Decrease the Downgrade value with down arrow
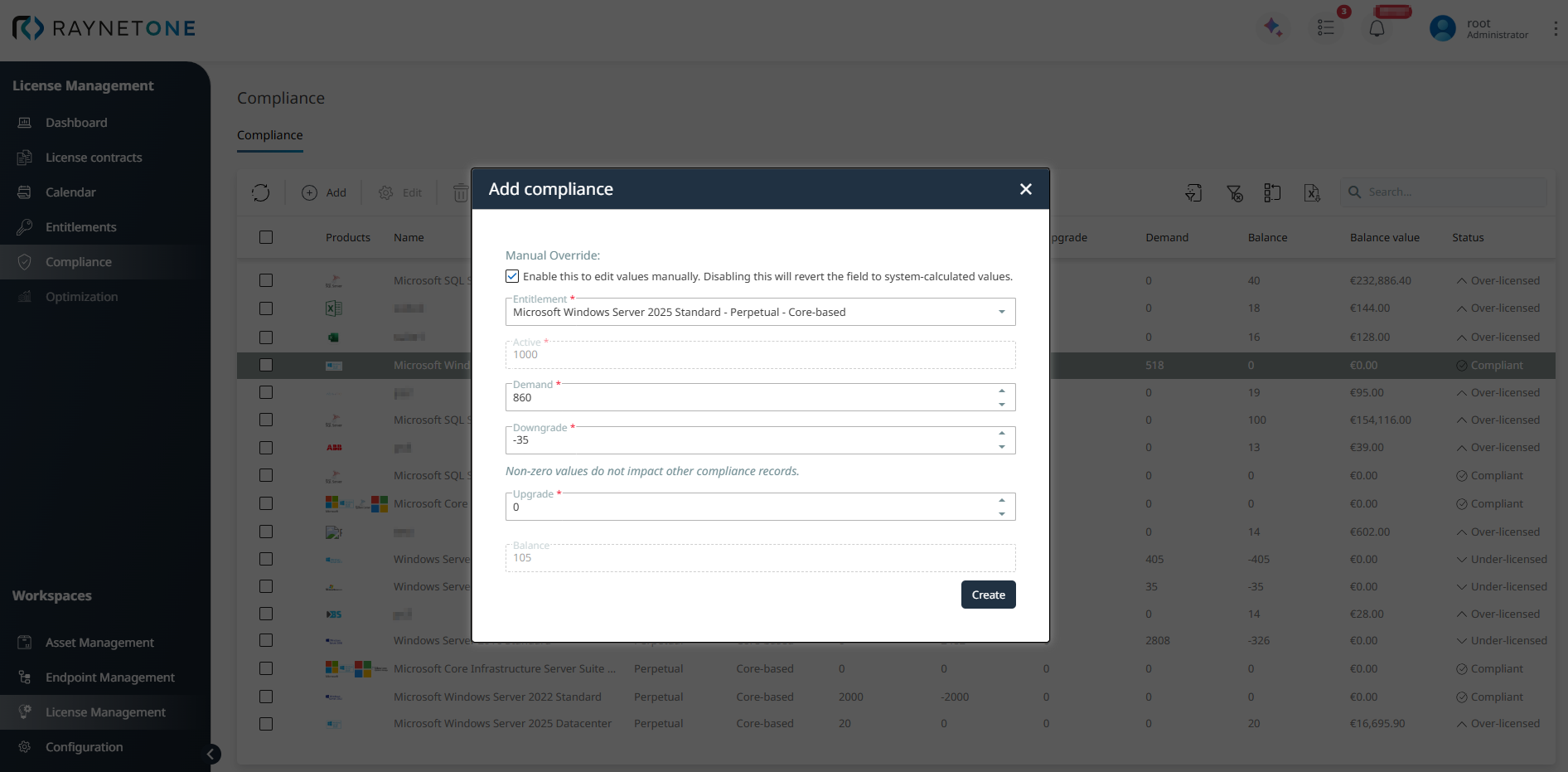 click(1002, 447)
